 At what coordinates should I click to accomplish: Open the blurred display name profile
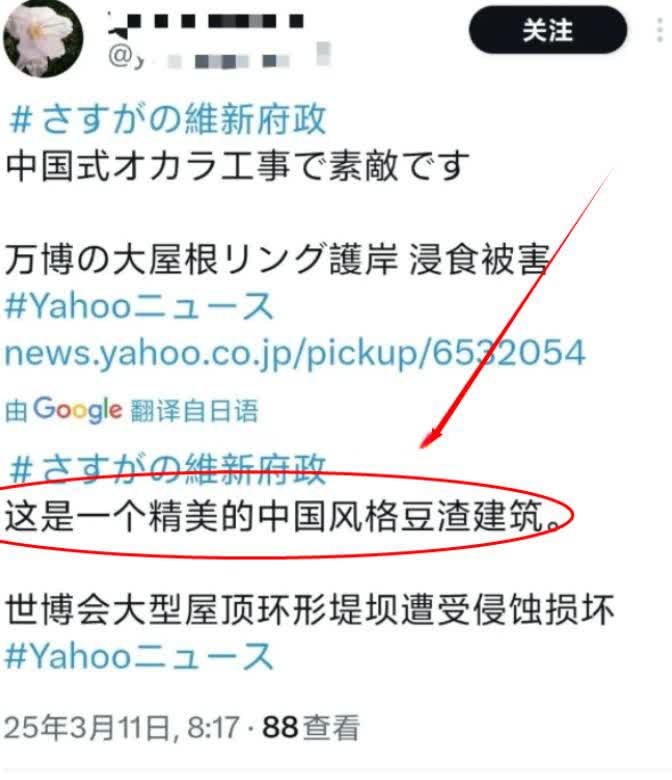206,22
